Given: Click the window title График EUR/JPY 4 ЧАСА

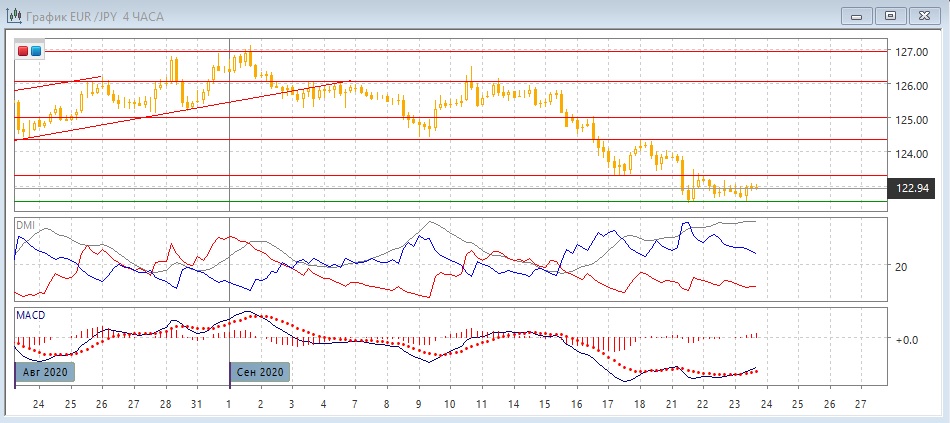Looking at the screenshot, I should pyautogui.click(x=95, y=16).
